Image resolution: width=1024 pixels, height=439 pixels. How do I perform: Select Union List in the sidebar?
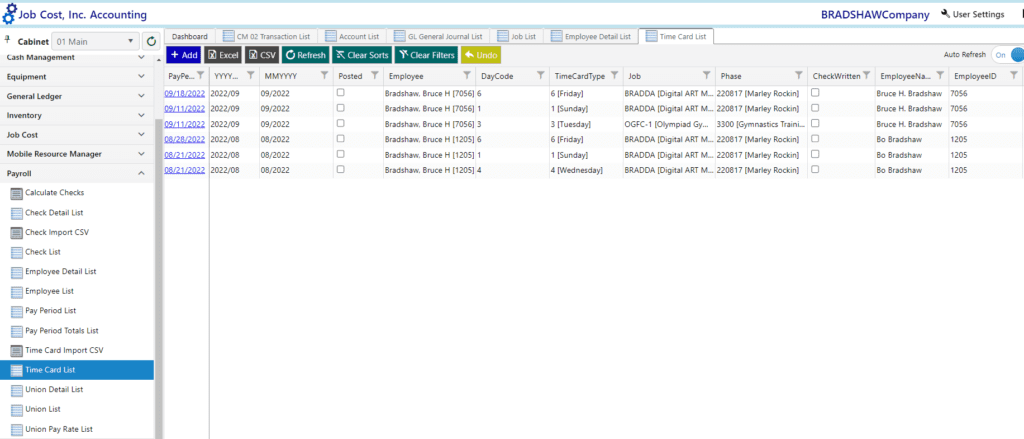[77, 409]
